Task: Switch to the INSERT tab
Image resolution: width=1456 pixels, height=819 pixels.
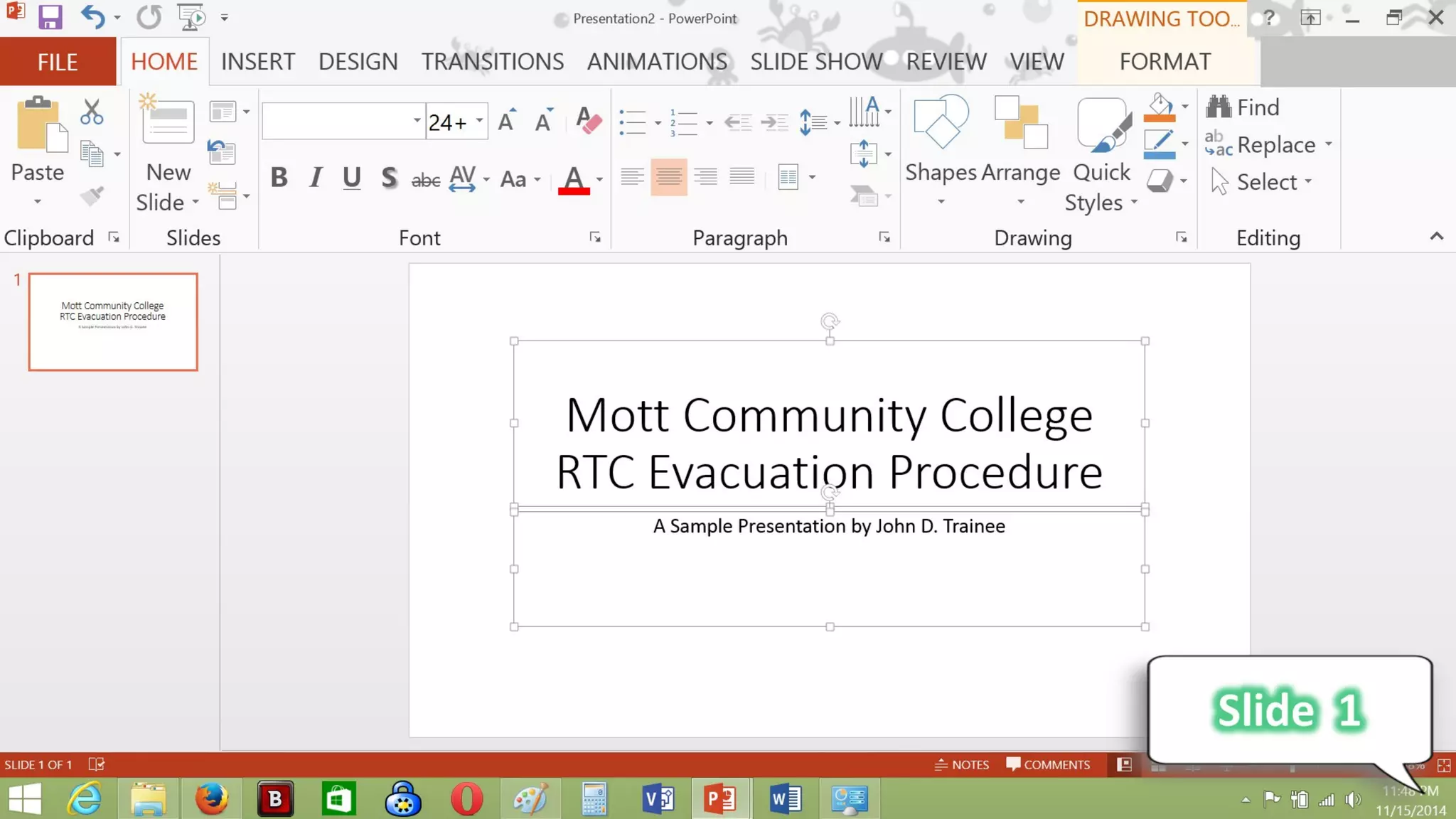Action: tap(257, 62)
